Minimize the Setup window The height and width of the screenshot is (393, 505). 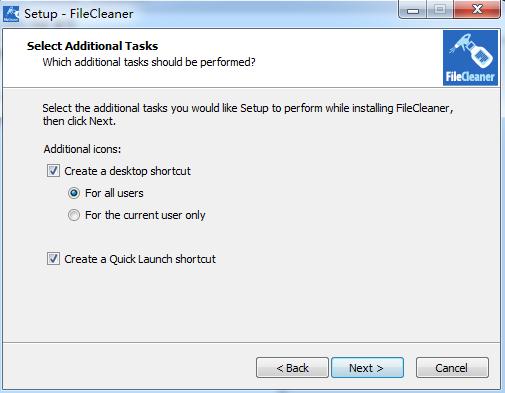tap(413, 10)
